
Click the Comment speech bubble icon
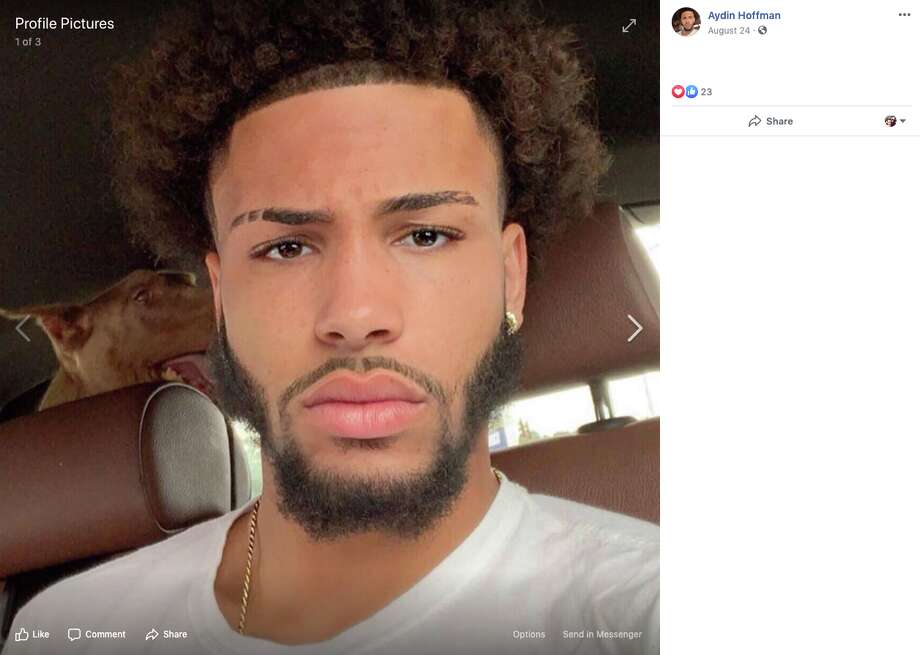74,634
